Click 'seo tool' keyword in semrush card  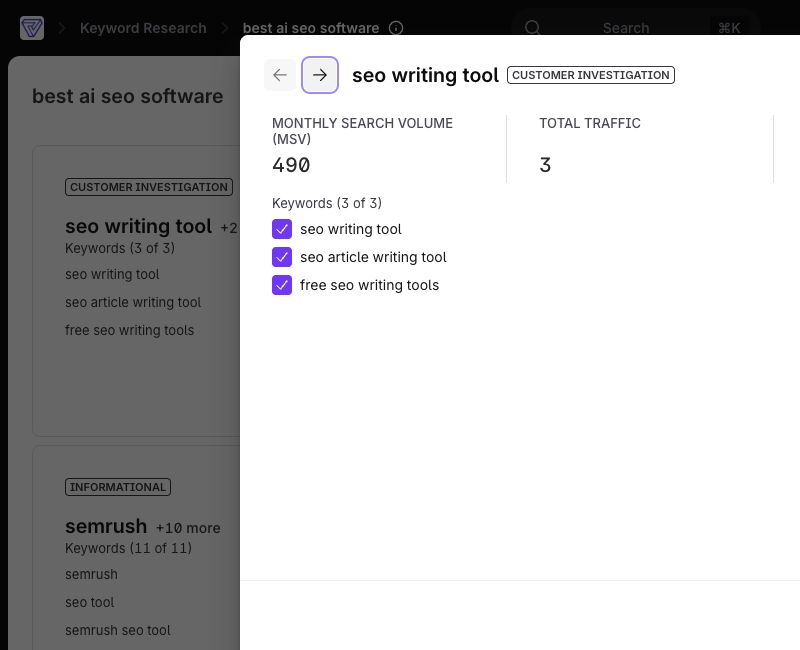[90, 603]
